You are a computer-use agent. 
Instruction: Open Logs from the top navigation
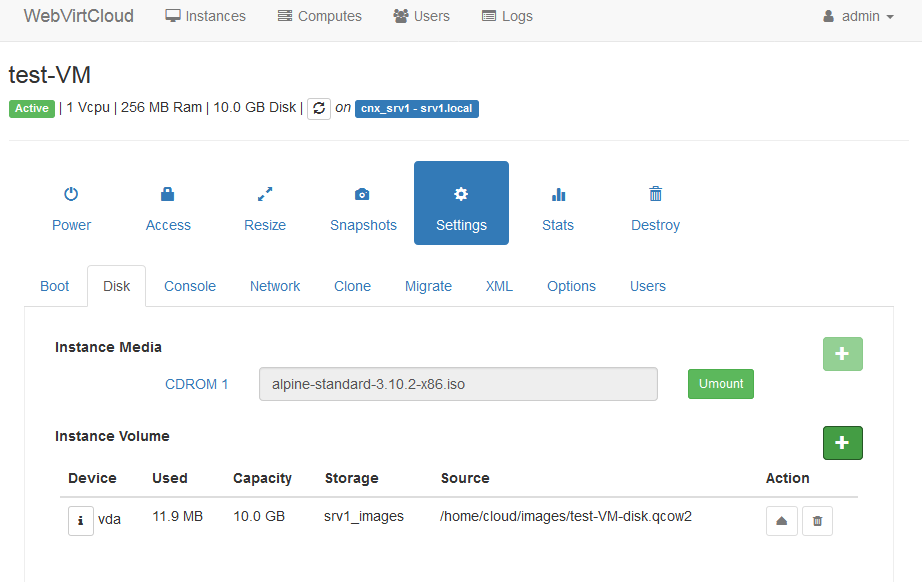pos(507,16)
